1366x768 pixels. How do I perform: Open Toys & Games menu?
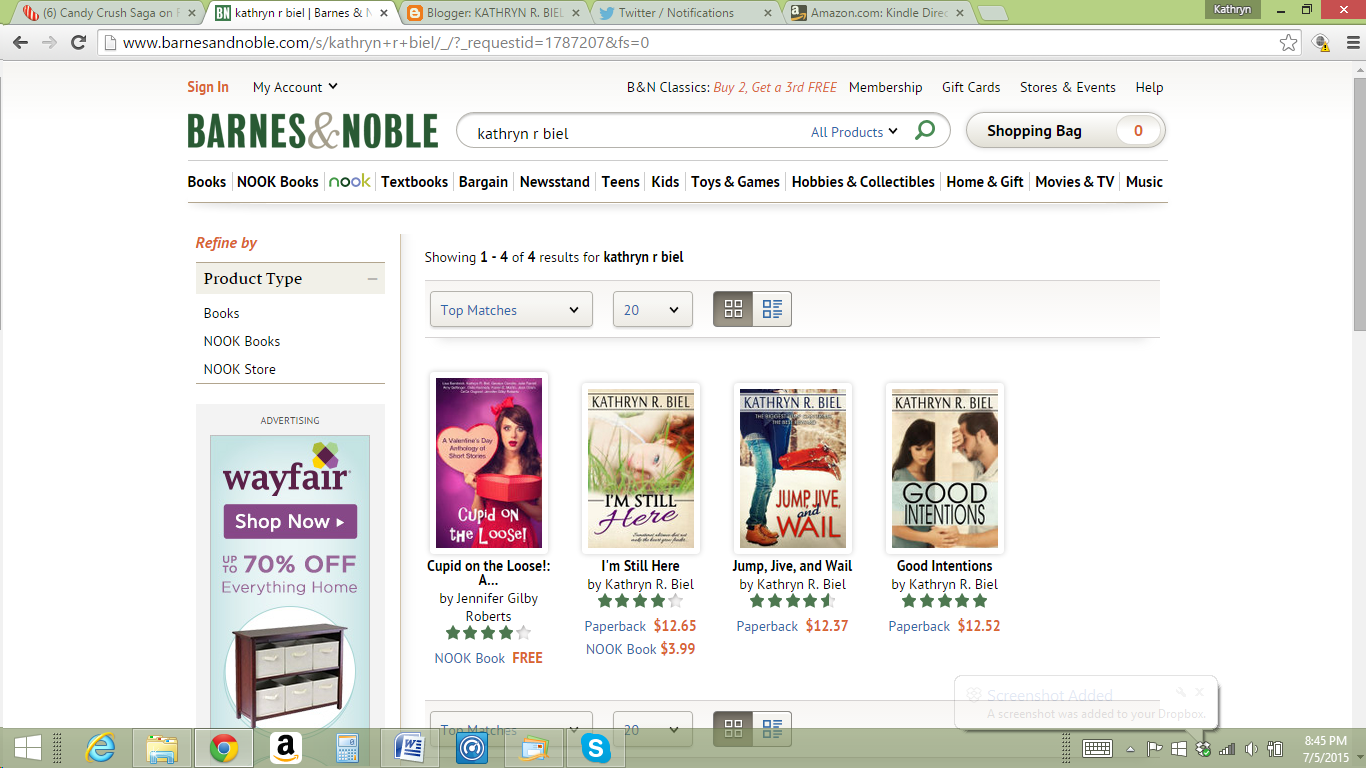pyautogui.click(x=735, y=181)
